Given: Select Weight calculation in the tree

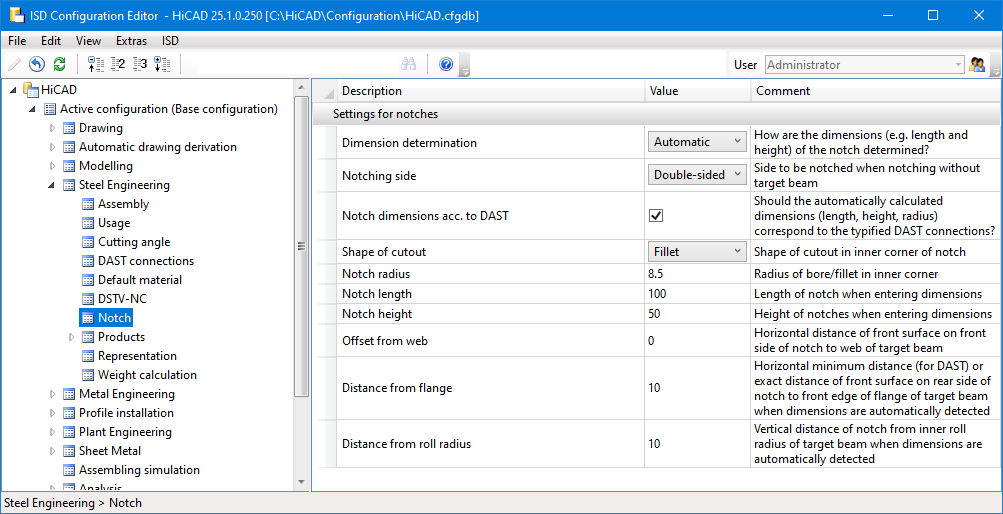Looking at the screenshot, I should point(146,375).
